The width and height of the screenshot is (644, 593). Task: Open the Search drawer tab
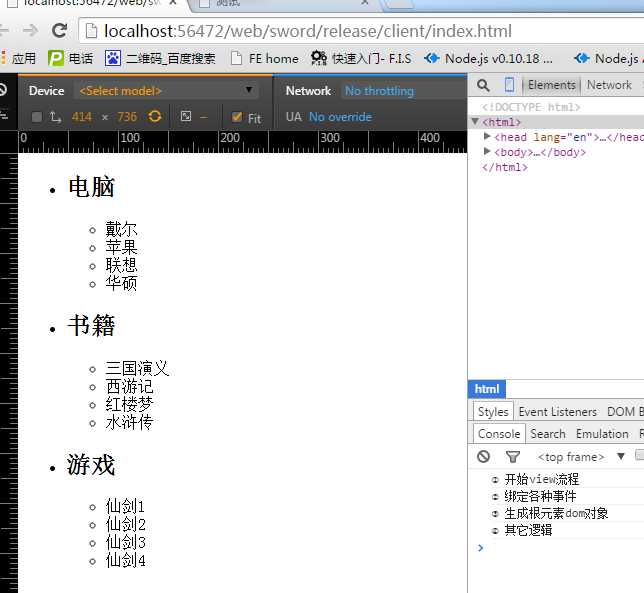click(x=547, y=434)
